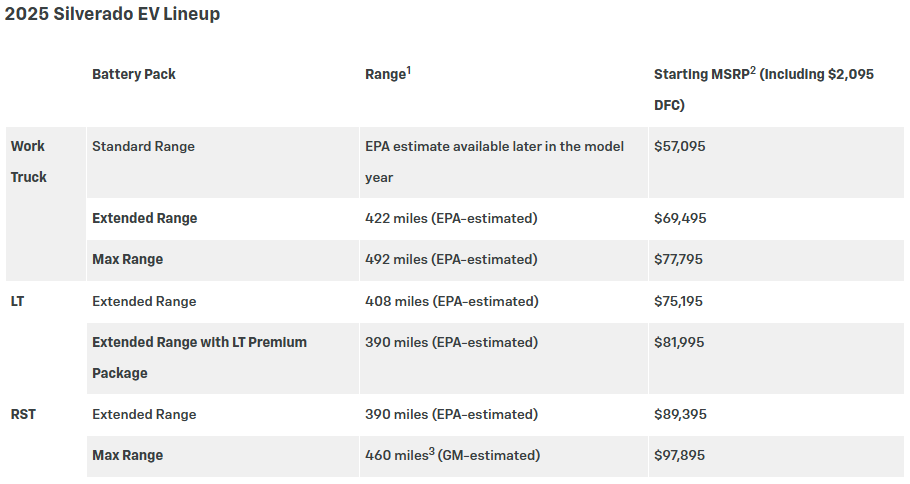Click the 422 miles range cell

pyautogui.click(x=451, y=218)
